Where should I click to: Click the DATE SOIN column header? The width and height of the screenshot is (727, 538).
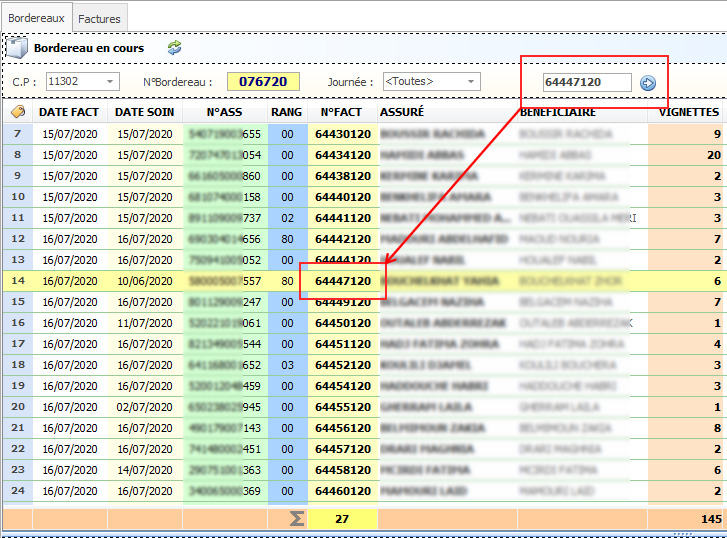point(144,112)
